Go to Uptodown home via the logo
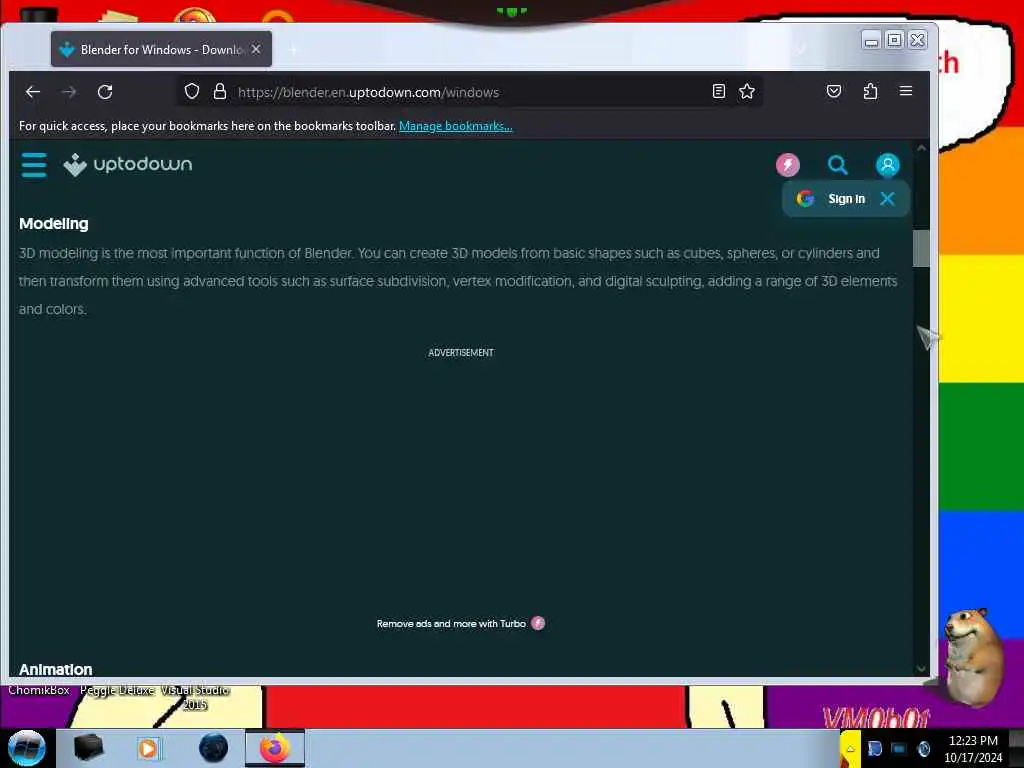1024x768 pixels. tap(128, 165)
